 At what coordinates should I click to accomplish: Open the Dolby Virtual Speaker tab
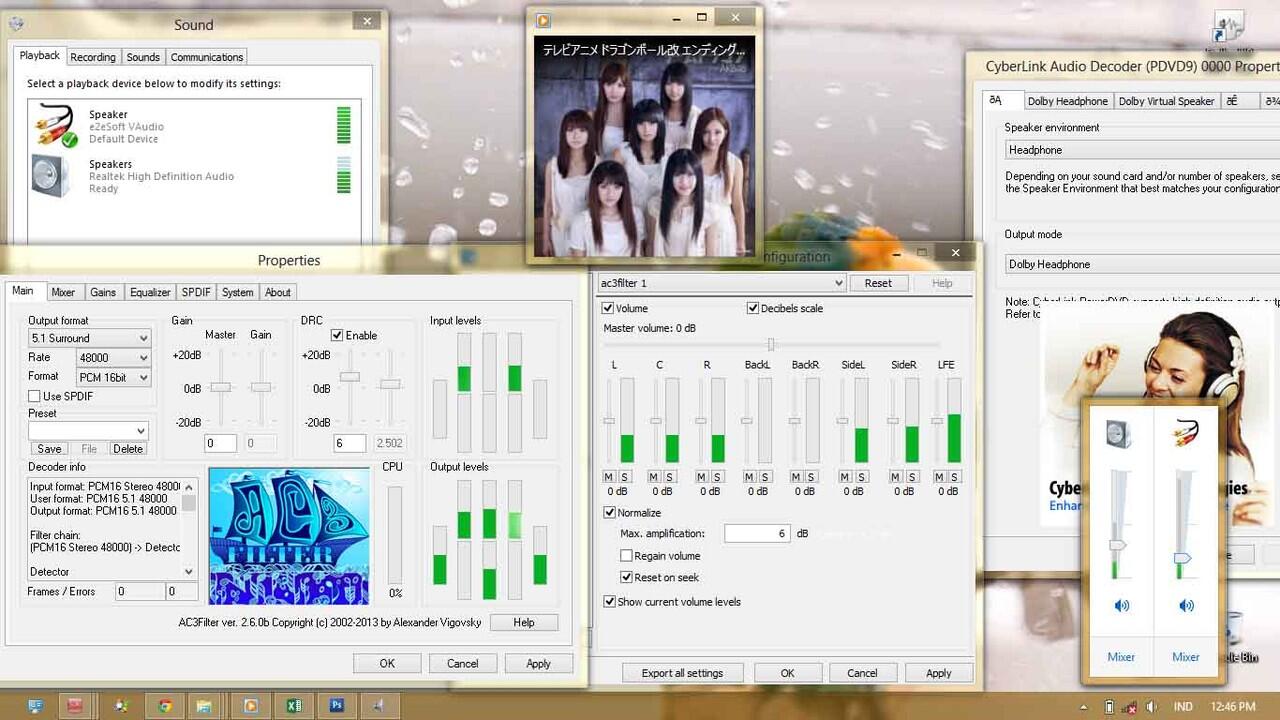tap(1166, 101)
